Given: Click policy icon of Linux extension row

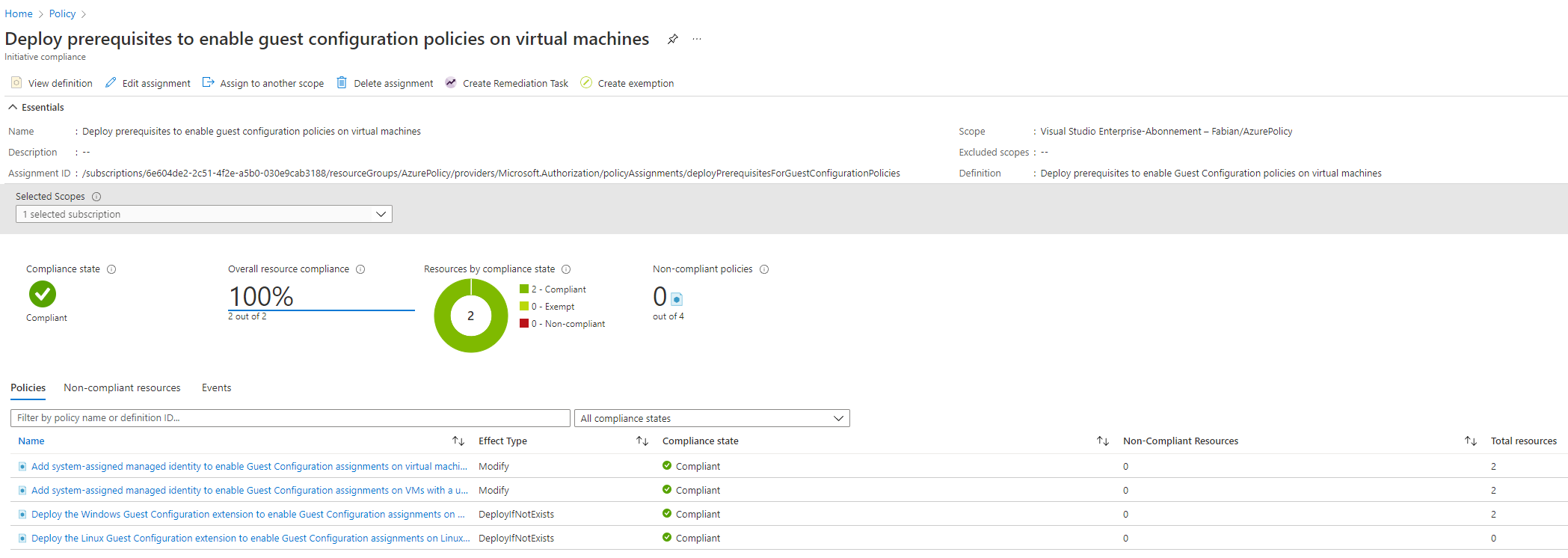Looking at the screenshot, I should coord(22,539).
